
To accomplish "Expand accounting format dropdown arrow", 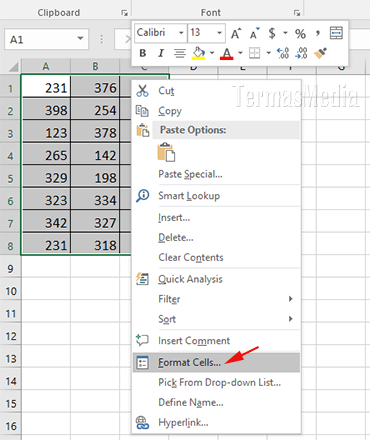I will tap(285, 33).
